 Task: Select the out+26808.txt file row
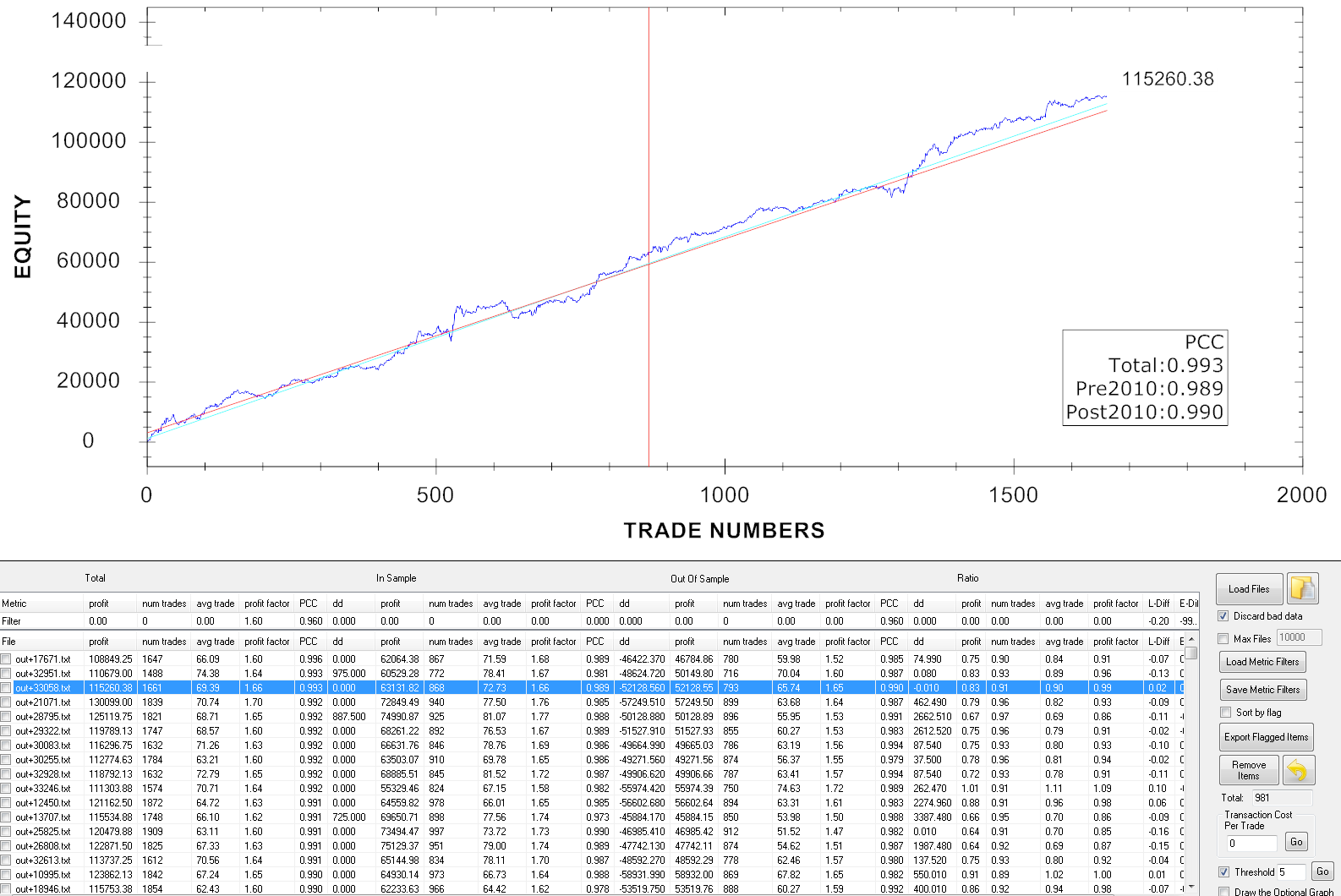pyautogui.click(x=592, y=846)
